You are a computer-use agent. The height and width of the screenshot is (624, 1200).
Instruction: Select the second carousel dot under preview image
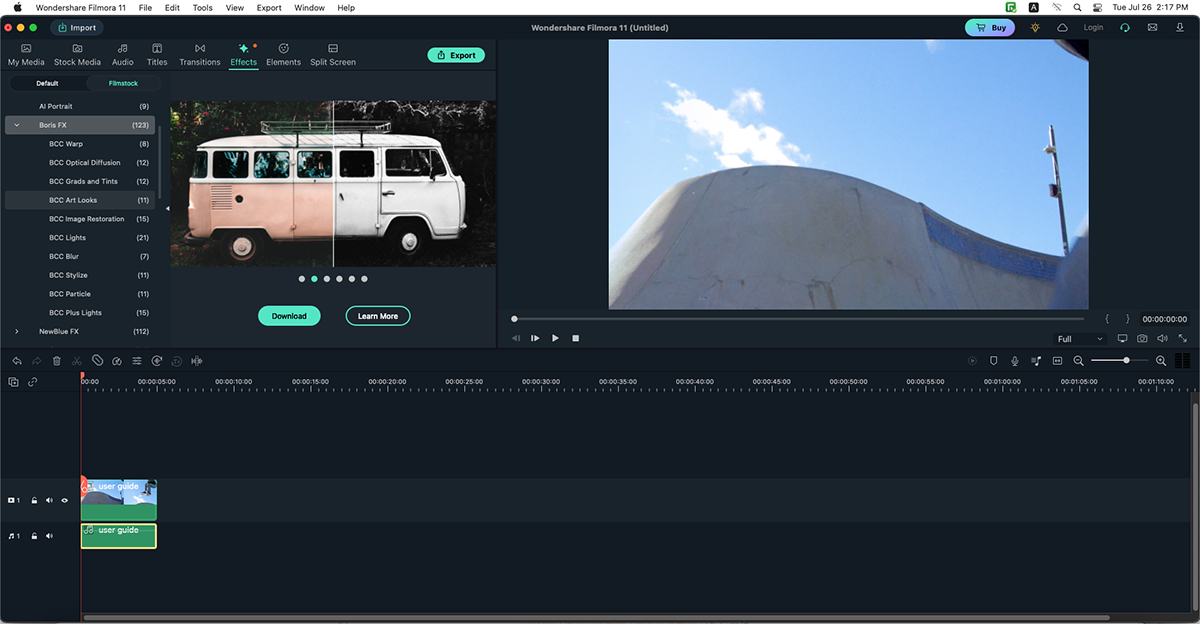click(x=314, y=279)
